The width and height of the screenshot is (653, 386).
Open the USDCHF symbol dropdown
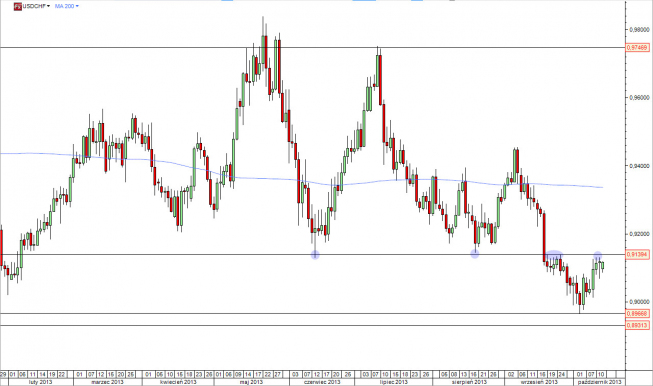click(36, 6)
